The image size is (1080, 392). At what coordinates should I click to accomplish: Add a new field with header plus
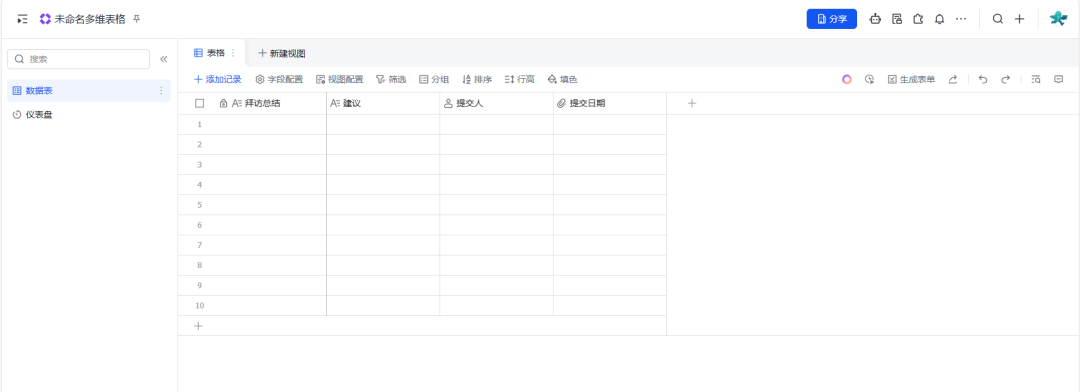pyautogui.click(x=692, y=103)
